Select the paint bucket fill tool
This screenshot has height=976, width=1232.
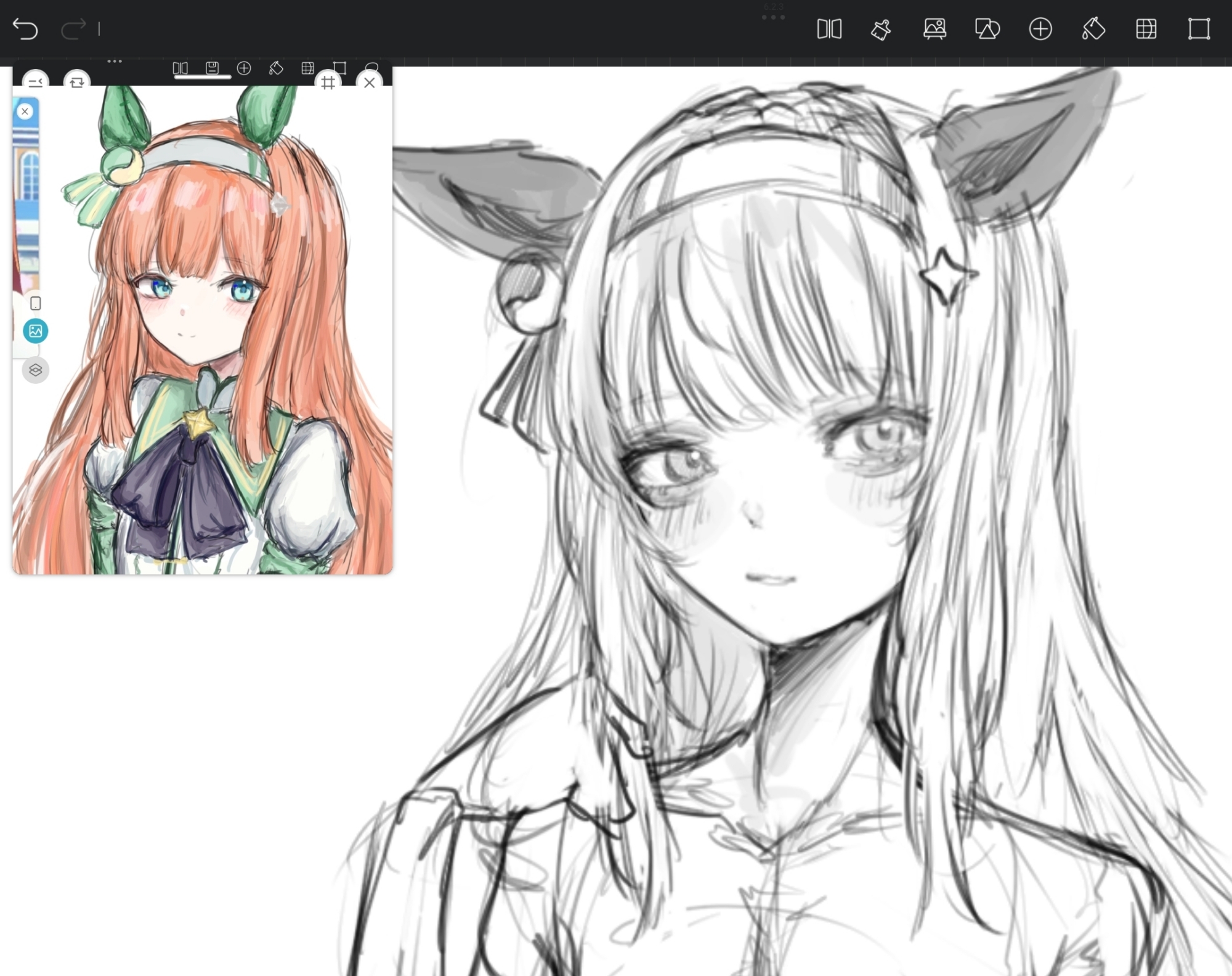click(x=1093, y=29)
